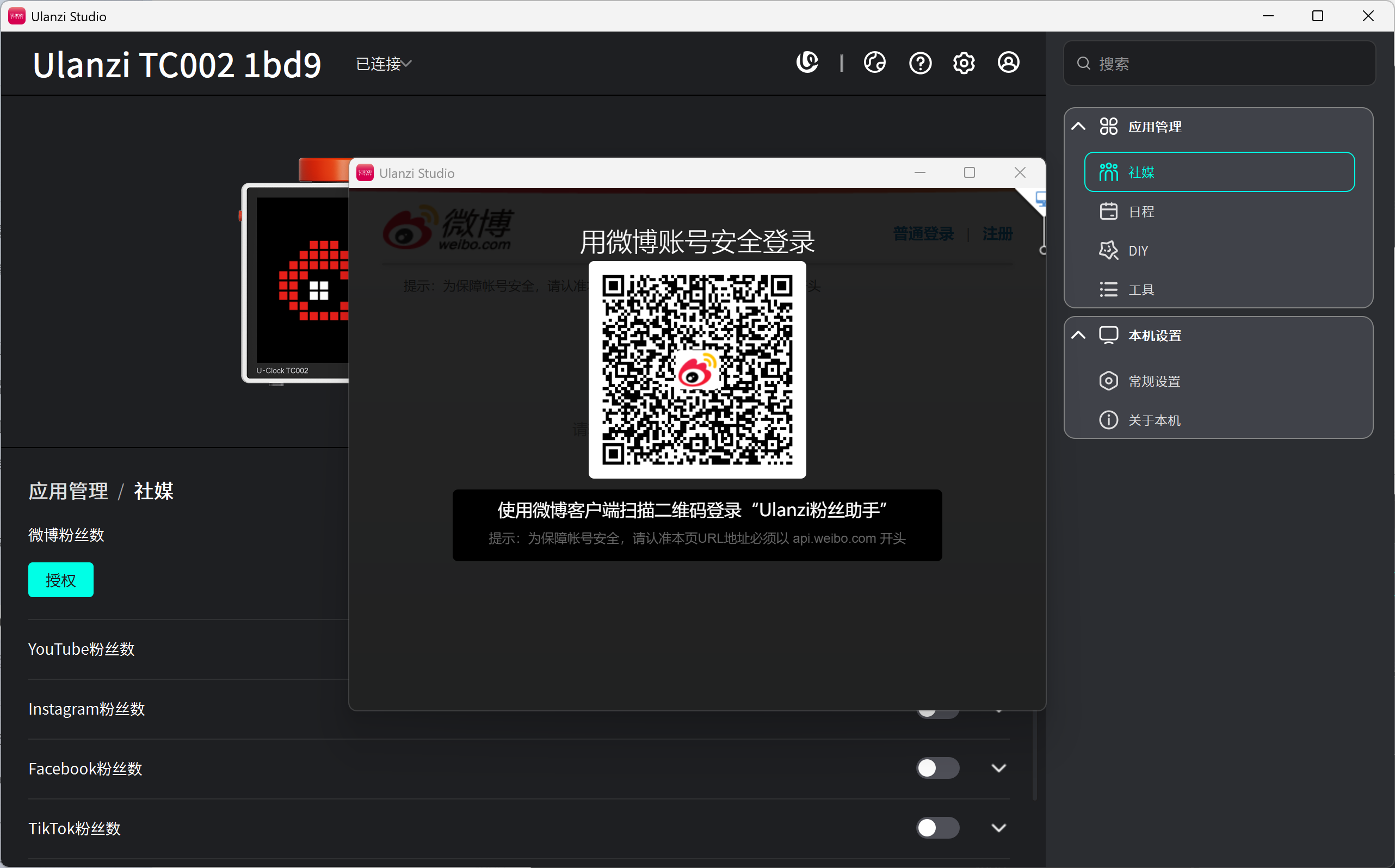1395x868 pixels.
Task: Click the 用微博账号安全登录 heading
Action: pos(697,241)
